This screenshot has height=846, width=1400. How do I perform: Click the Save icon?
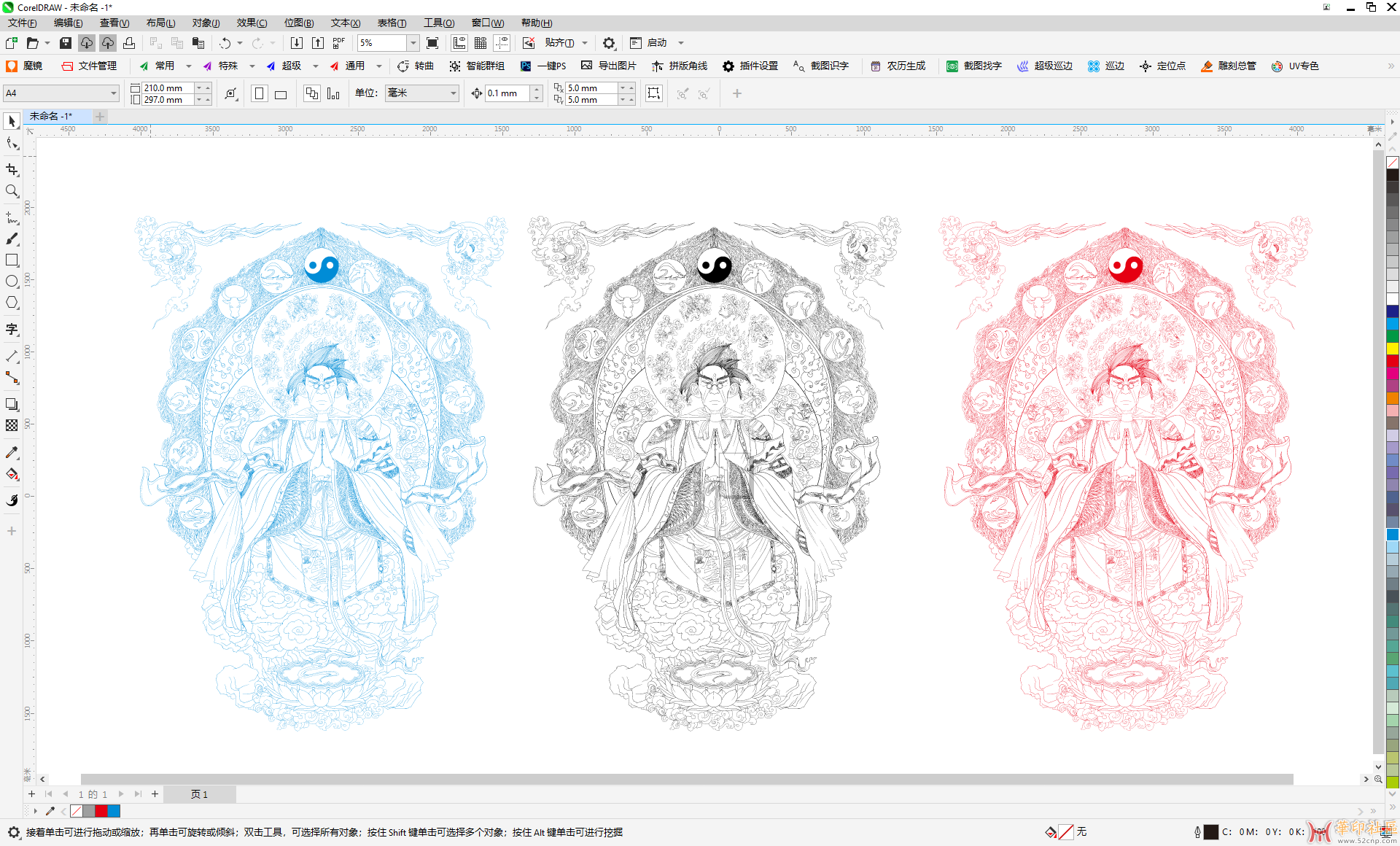pos(66,43)
